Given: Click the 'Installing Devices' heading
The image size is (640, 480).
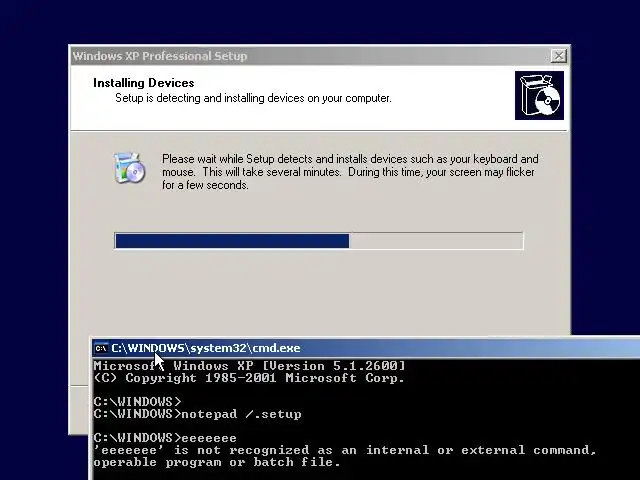Looking at the screenshot, I should tap(144, 83).
